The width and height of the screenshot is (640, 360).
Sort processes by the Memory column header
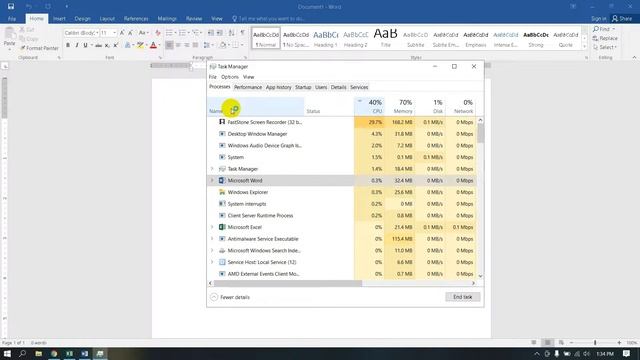[x=400, y=106]
